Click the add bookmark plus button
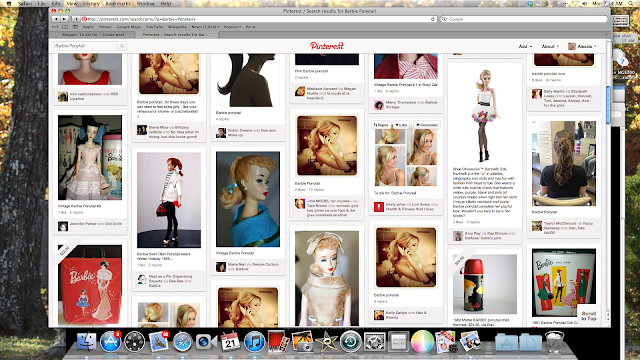This screenshot has width=640, height=360. [x=76, y=19]
